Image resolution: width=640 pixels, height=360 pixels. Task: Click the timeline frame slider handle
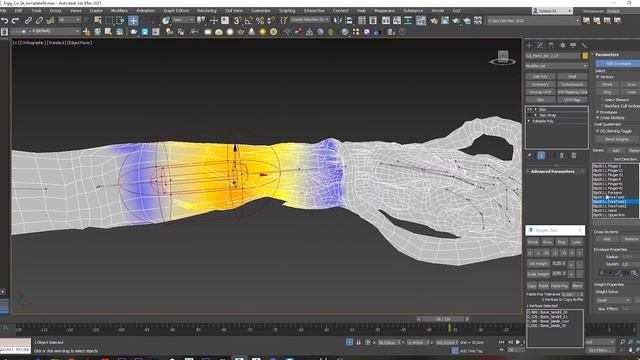[443, 319]
